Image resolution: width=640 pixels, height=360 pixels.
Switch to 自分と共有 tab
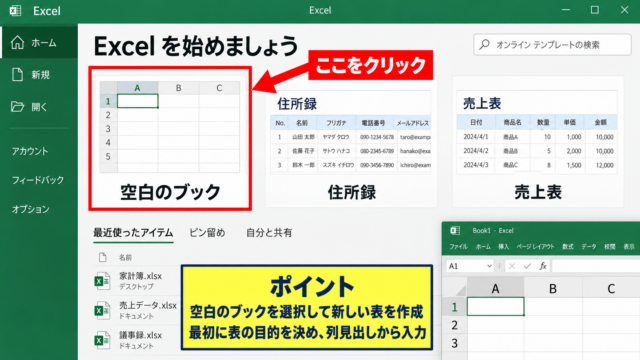click(269, 233)
